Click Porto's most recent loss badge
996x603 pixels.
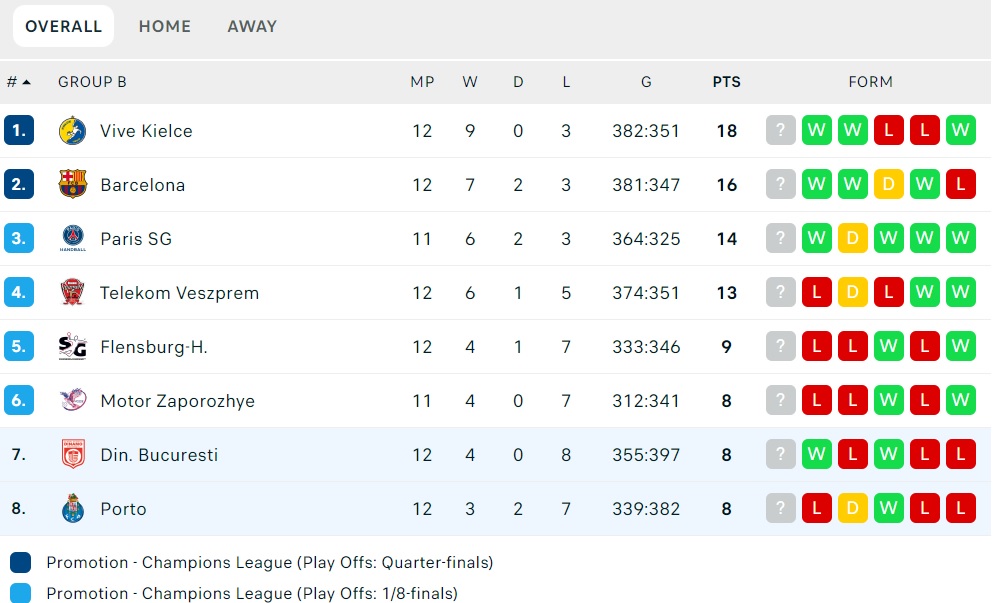961,509
